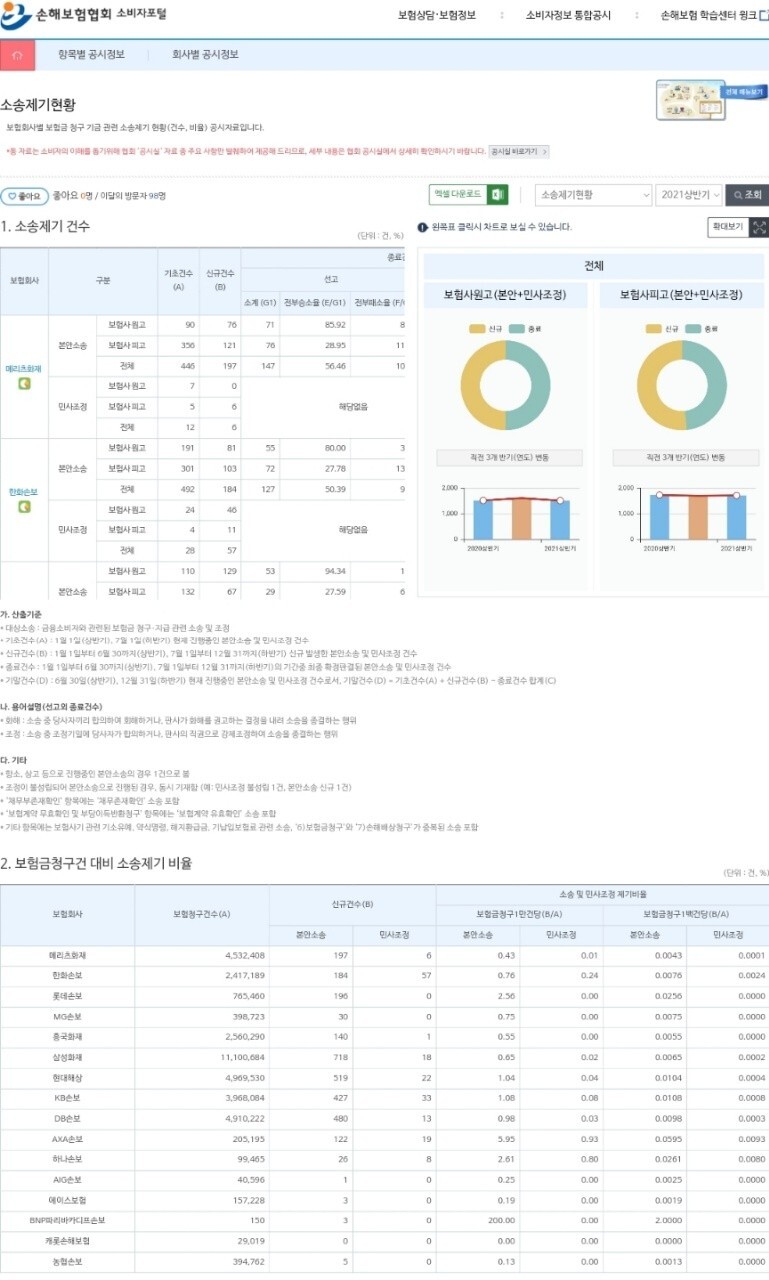Click the 에이스보험 row in ratio table

point(384,1199)
